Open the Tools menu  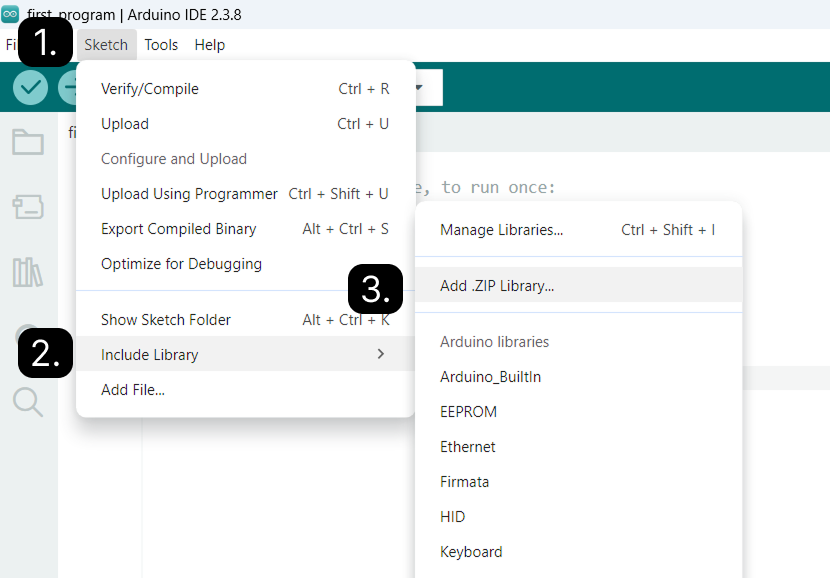(161, 45)
